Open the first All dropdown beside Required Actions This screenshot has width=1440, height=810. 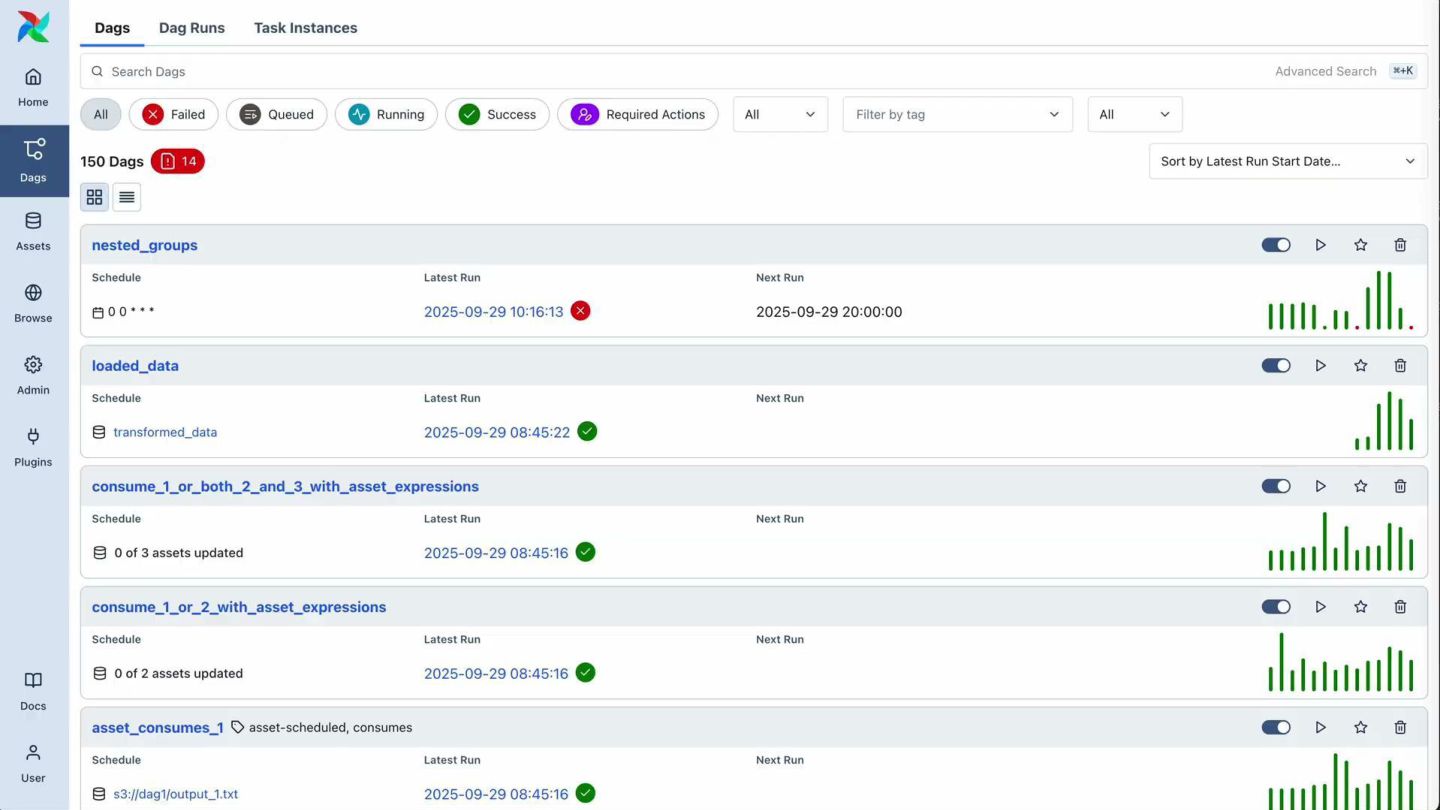(x=780, y=114)
